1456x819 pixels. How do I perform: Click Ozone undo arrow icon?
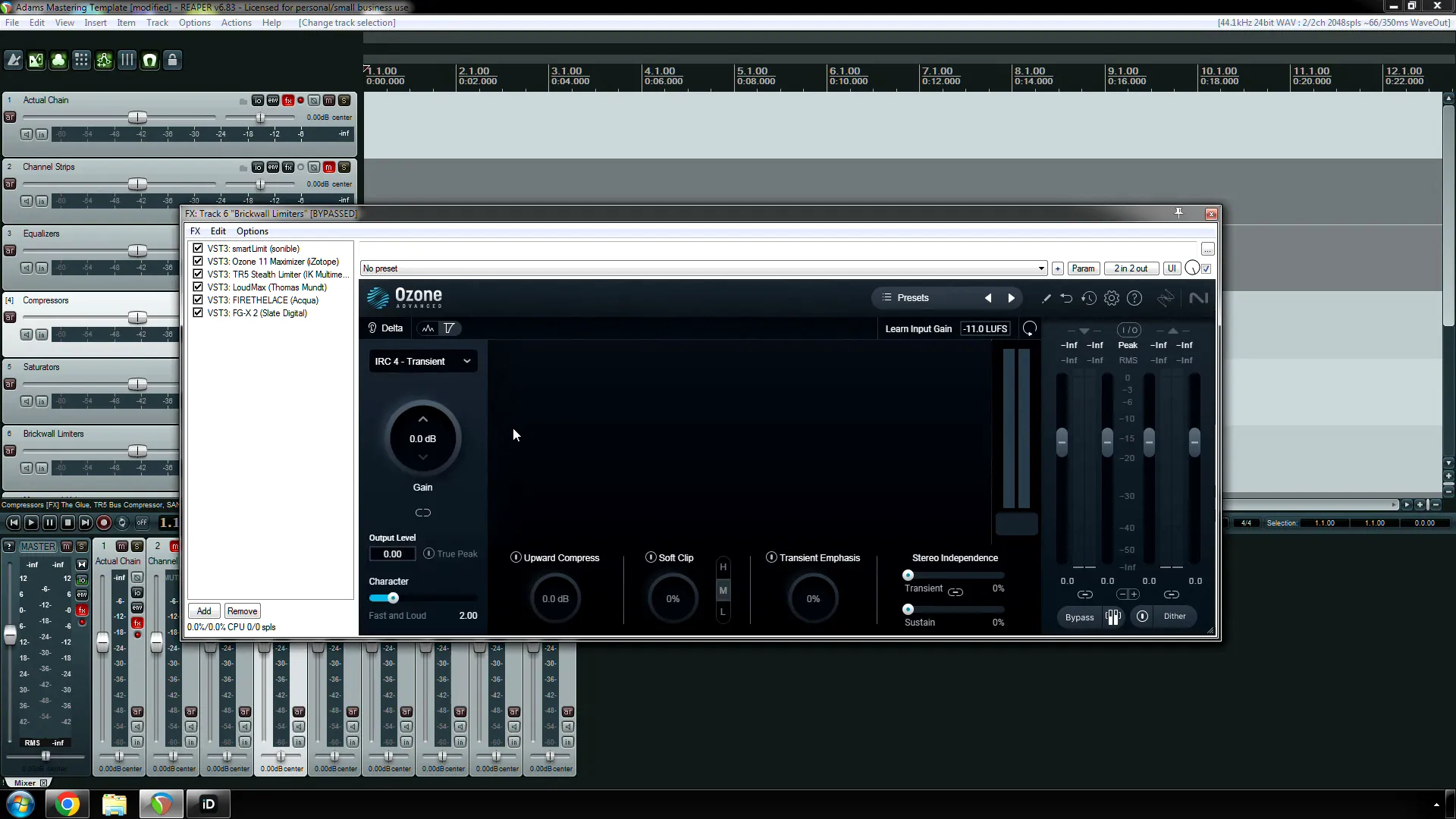1066,298
